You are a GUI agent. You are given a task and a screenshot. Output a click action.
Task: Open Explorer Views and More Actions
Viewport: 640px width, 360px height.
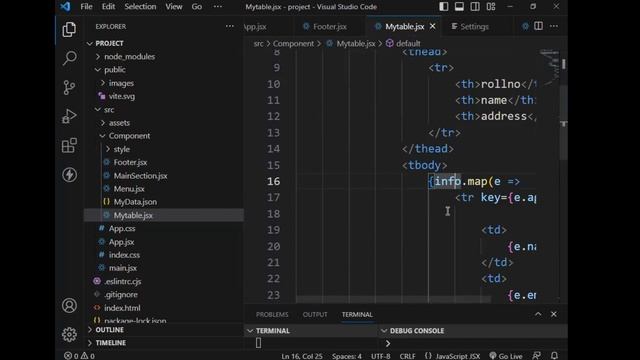coord(230,26)
